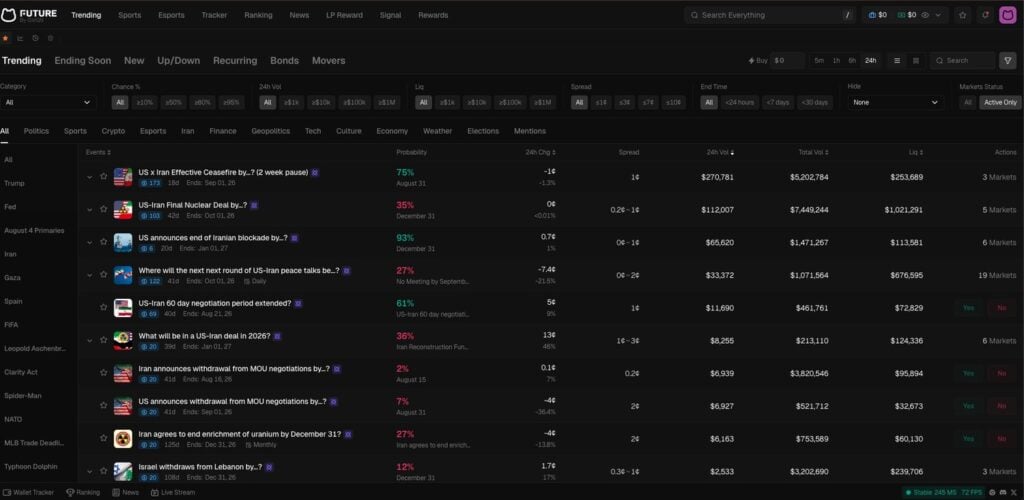Sort by Events column header
1024x500 pixels.
(98, 152)
